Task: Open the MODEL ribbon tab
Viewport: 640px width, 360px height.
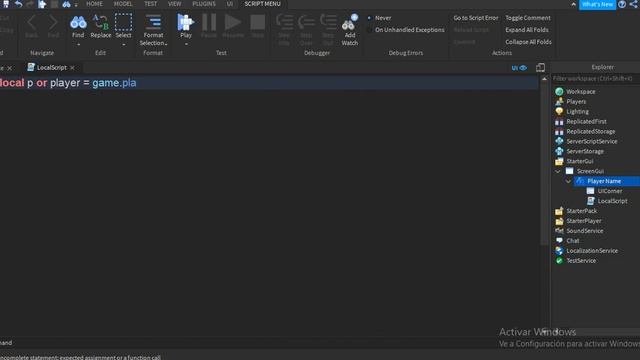Action: coord(123,4)
